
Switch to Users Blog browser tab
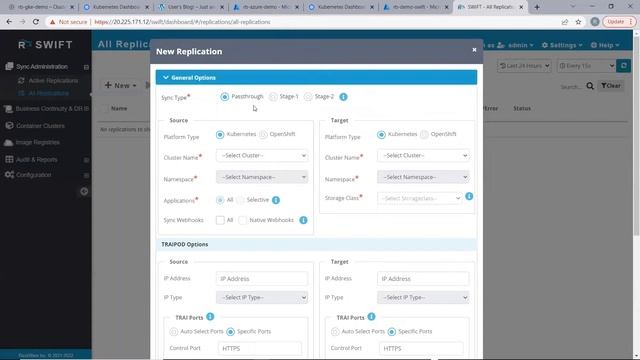(191, 7)
